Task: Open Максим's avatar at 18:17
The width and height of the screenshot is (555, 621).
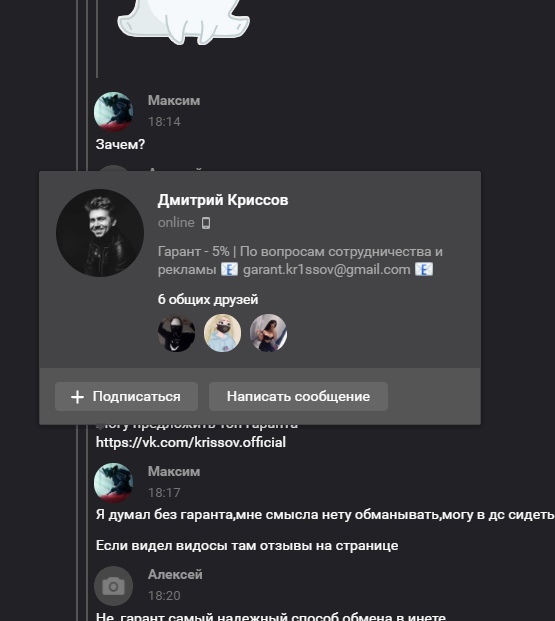Action: (113, 483)
